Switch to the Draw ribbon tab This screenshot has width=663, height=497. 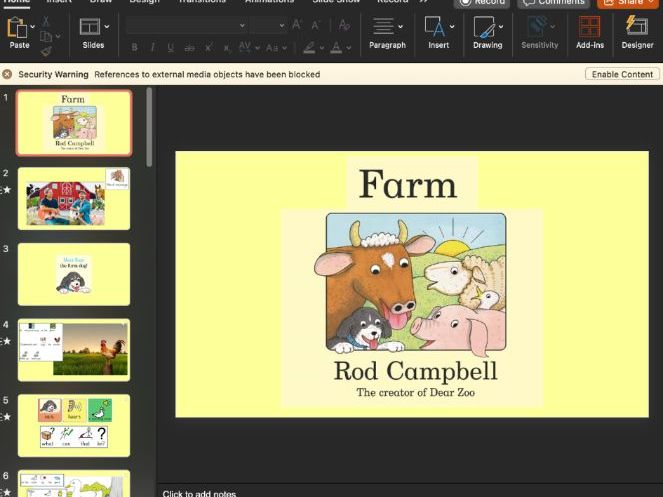click(x=101, y=1)
